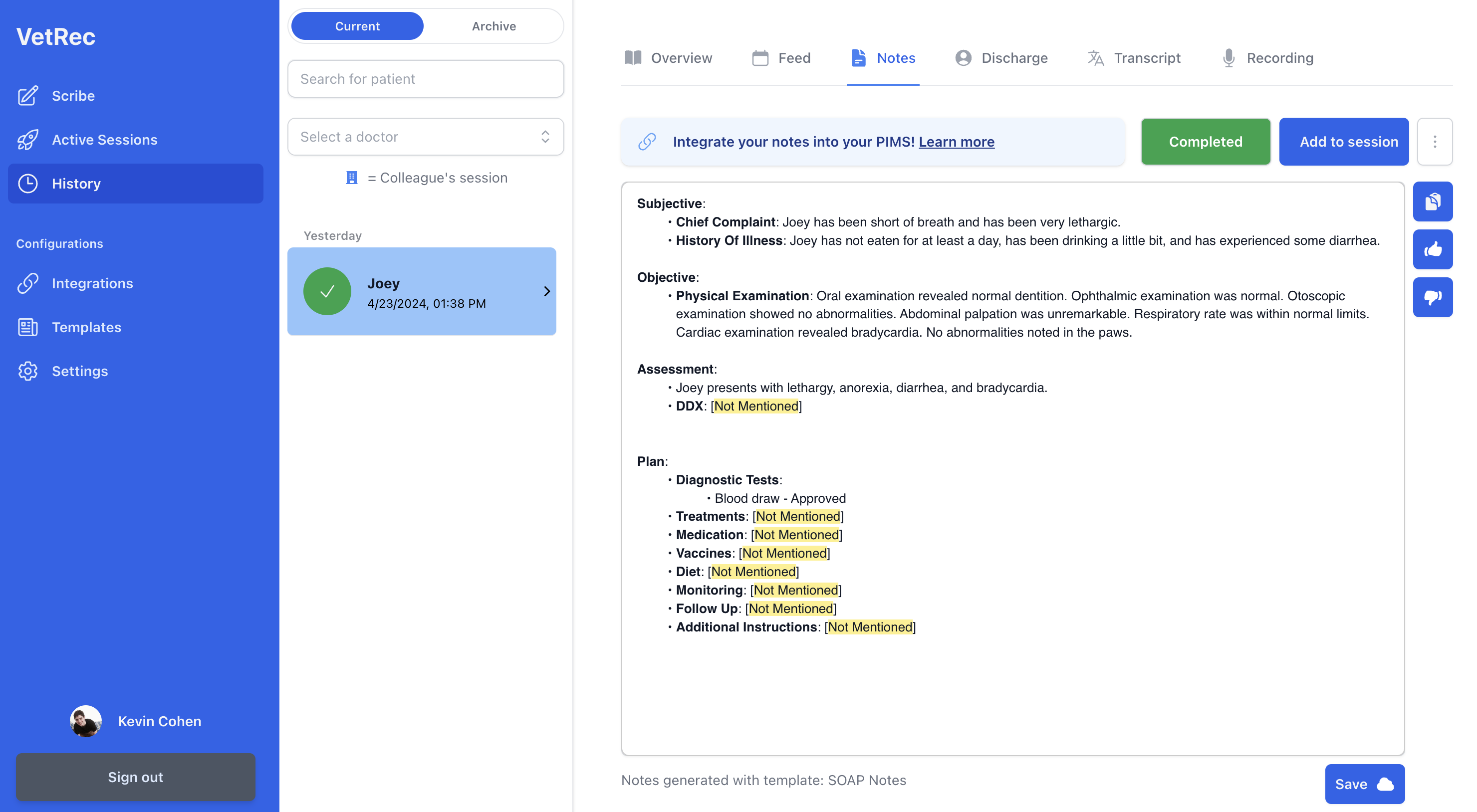This screenshot has height=812, width=1477.
Task: Open the Transcript tab
Action: tap(1134, 58)
